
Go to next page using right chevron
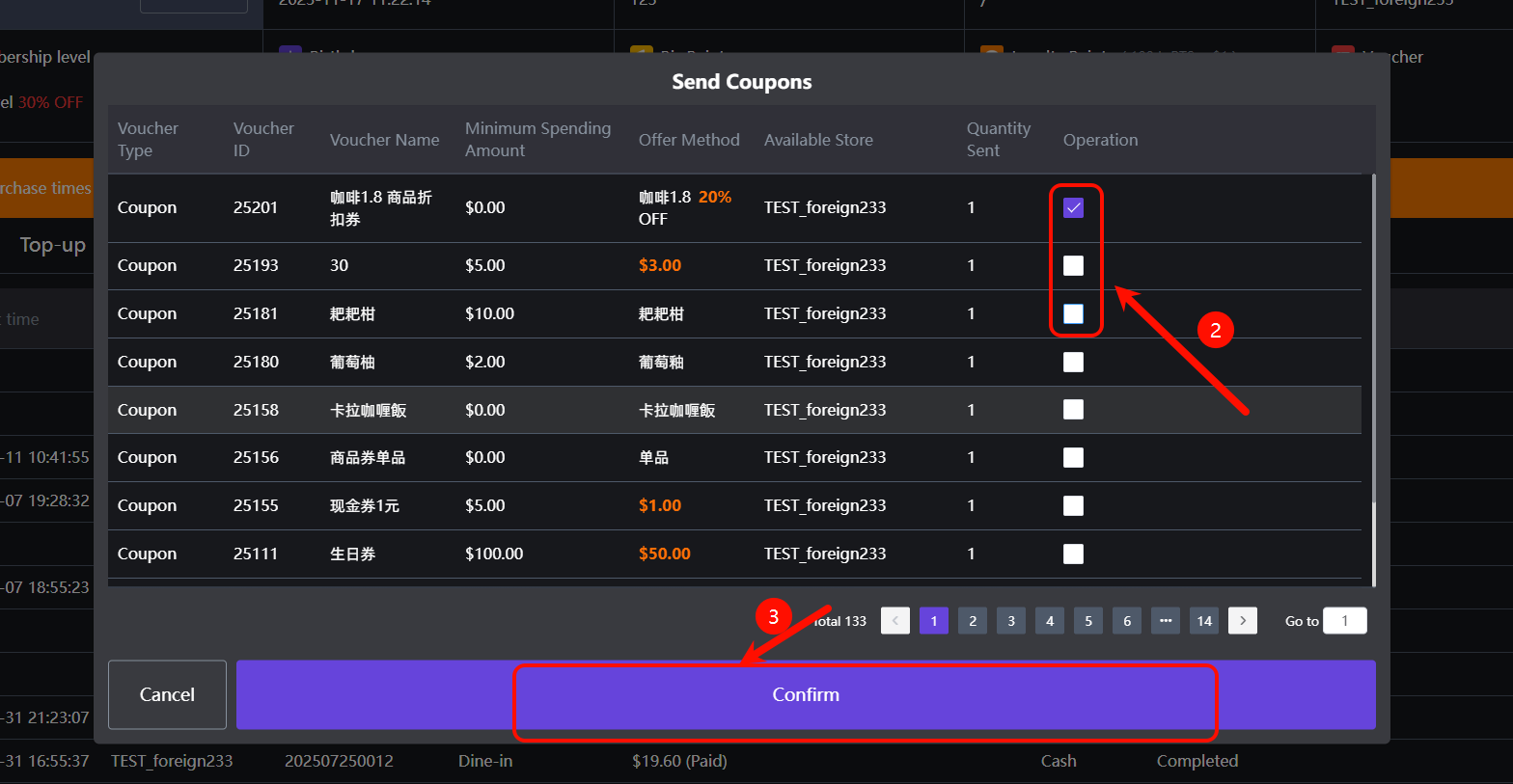(1242, 621)
